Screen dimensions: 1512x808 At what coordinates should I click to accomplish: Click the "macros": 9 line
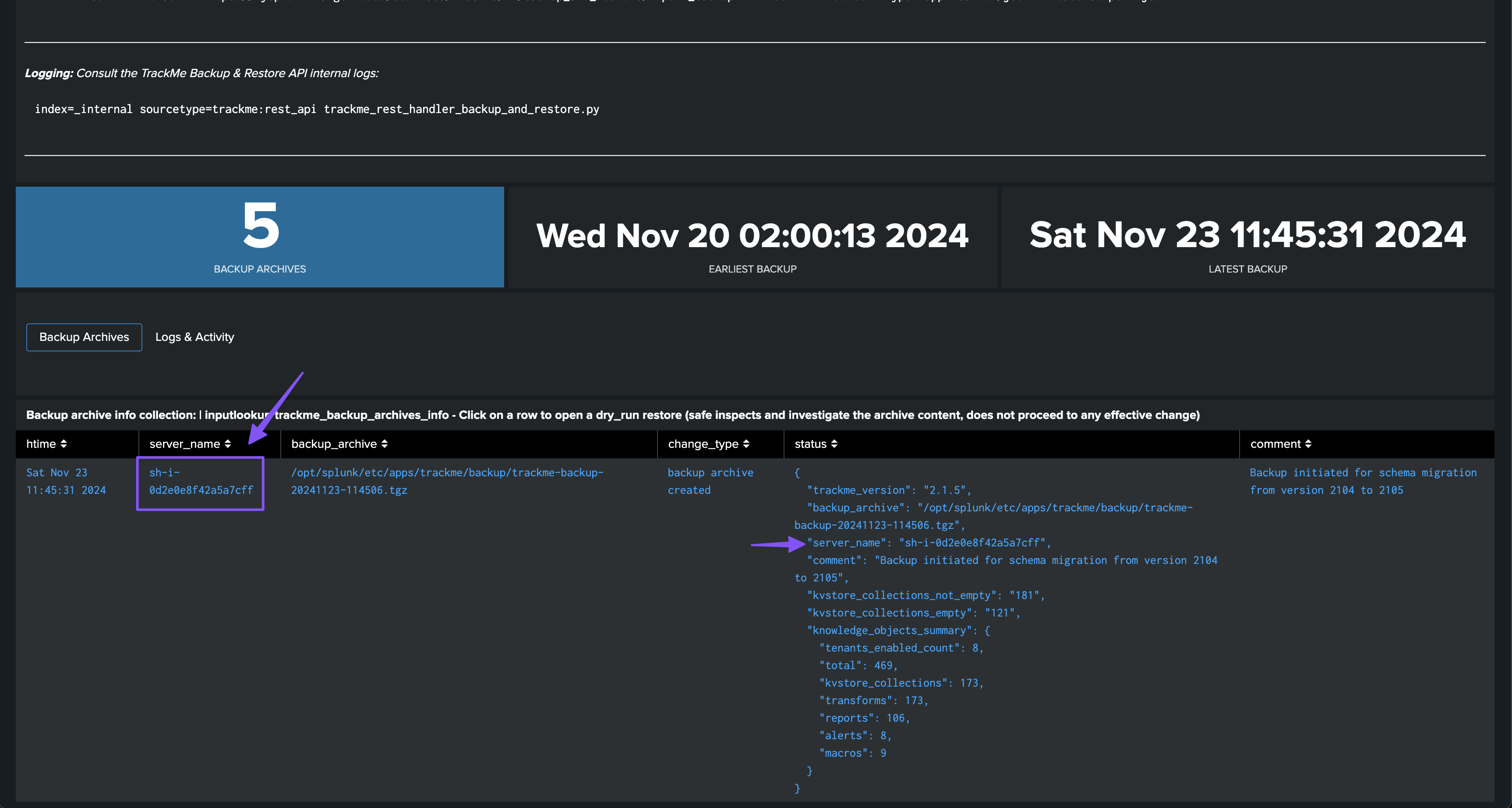point(852,753)
